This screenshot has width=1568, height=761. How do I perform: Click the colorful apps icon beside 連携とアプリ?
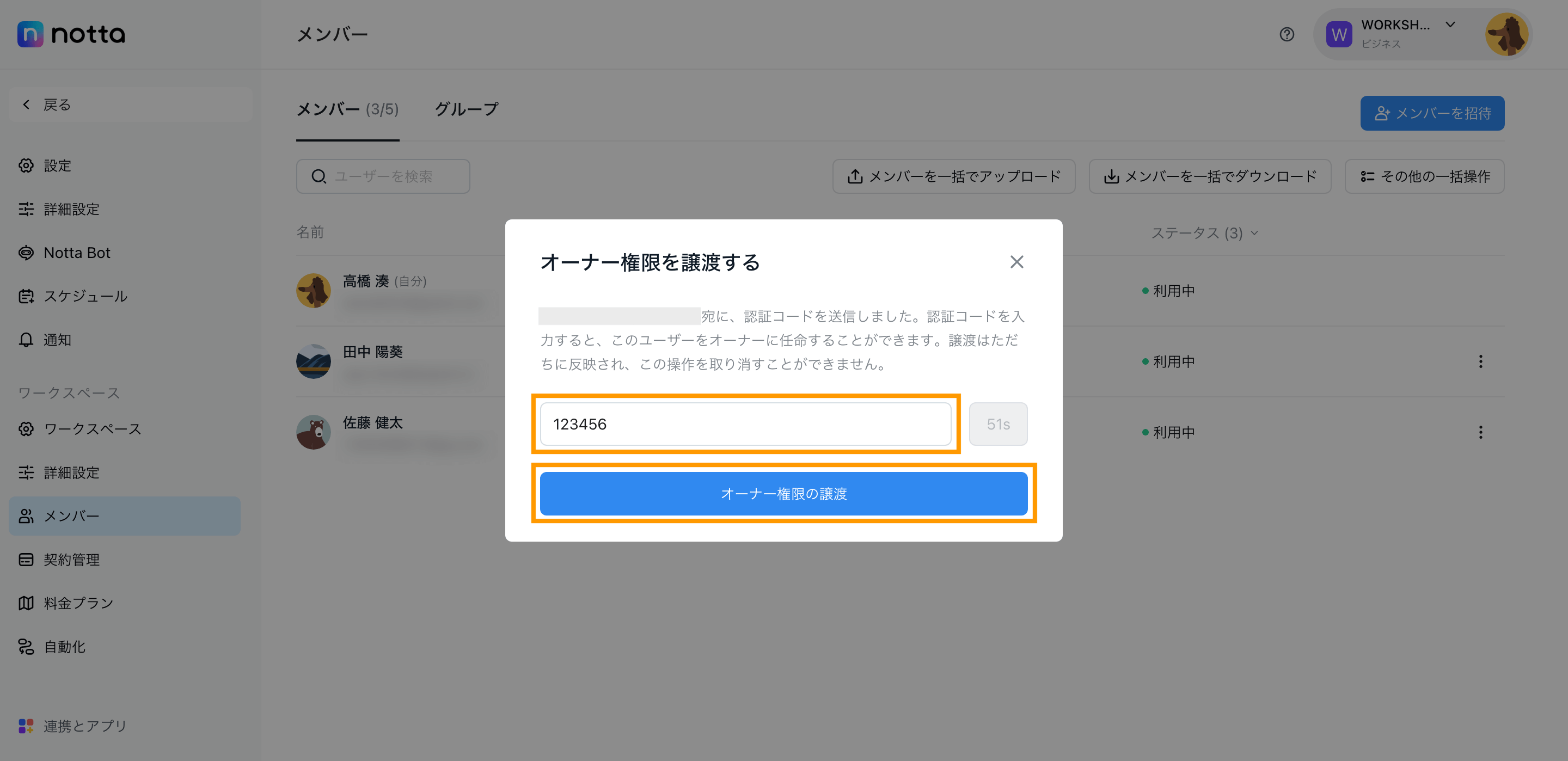tap(26, 726)
